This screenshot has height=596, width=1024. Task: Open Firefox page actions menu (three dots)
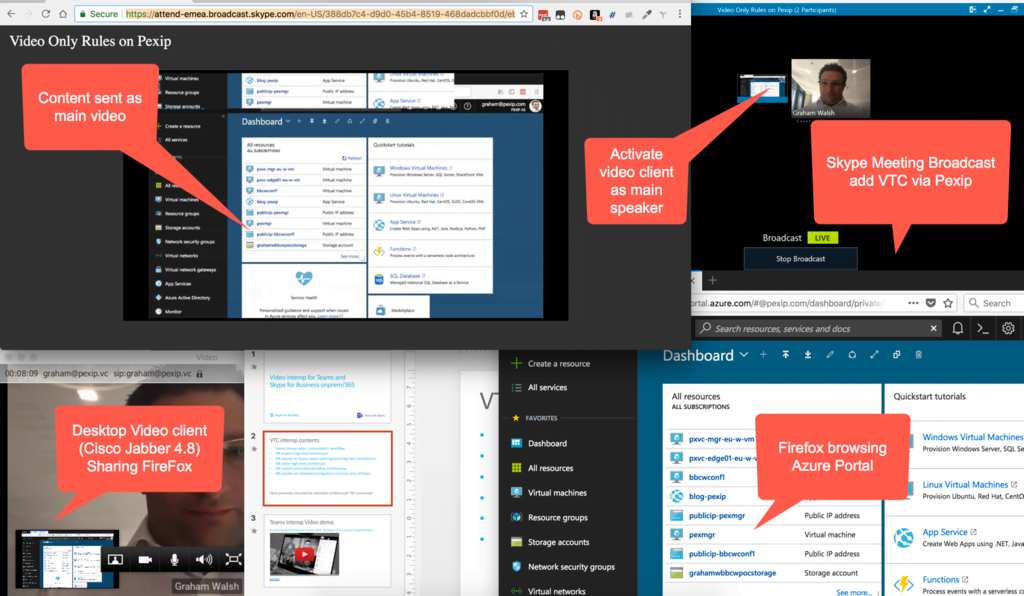pos(913,303)
